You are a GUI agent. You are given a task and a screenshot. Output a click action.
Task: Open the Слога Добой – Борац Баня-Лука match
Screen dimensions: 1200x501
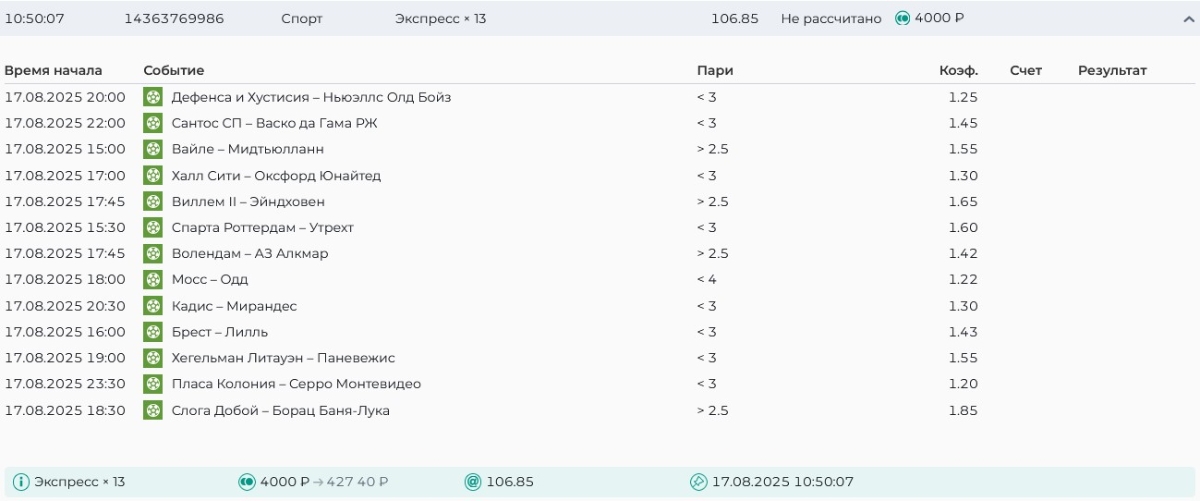click(280, 410)
